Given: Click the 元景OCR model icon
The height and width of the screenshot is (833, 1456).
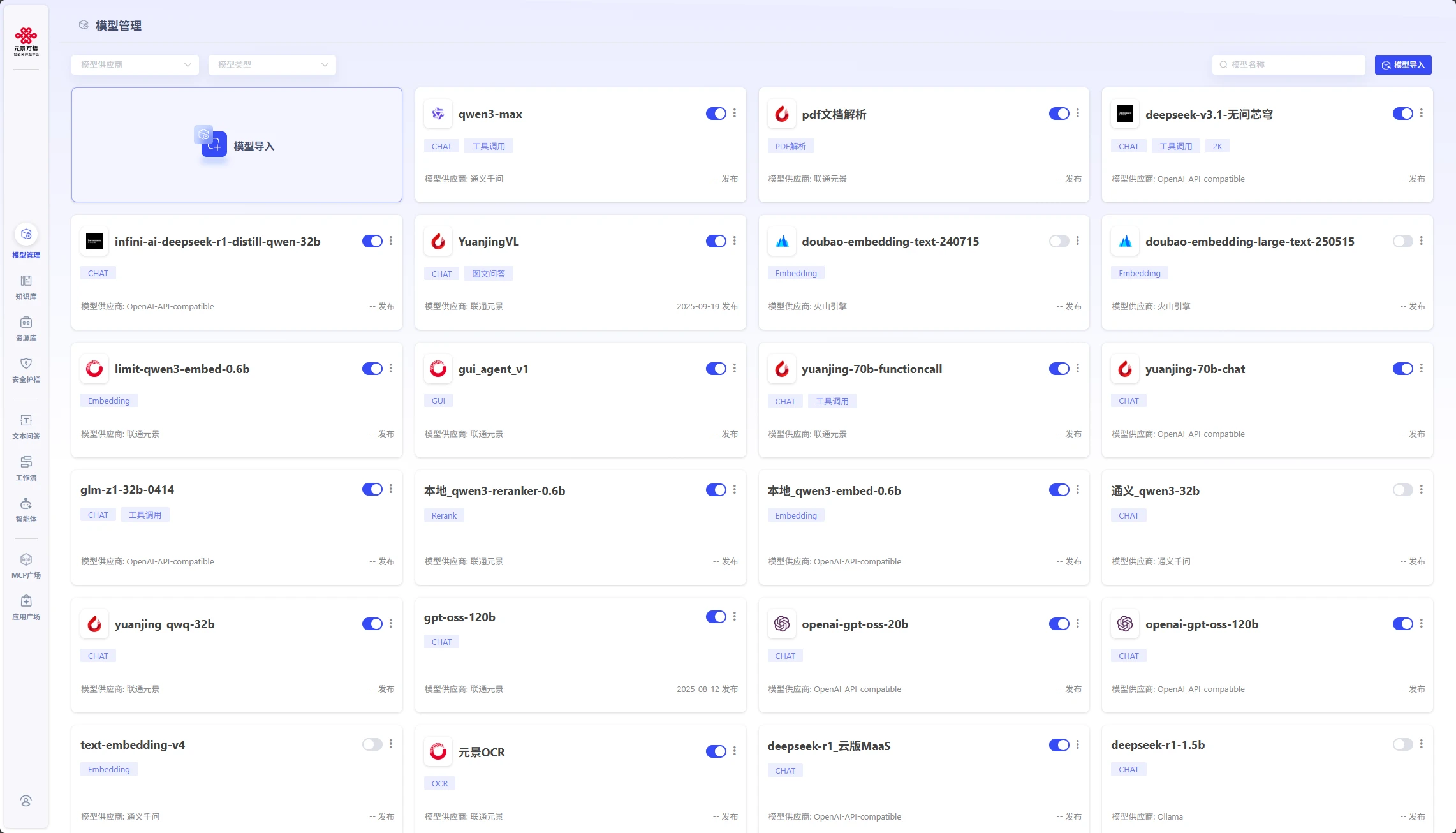Looking at the screenshot, I should click(438, 751).
